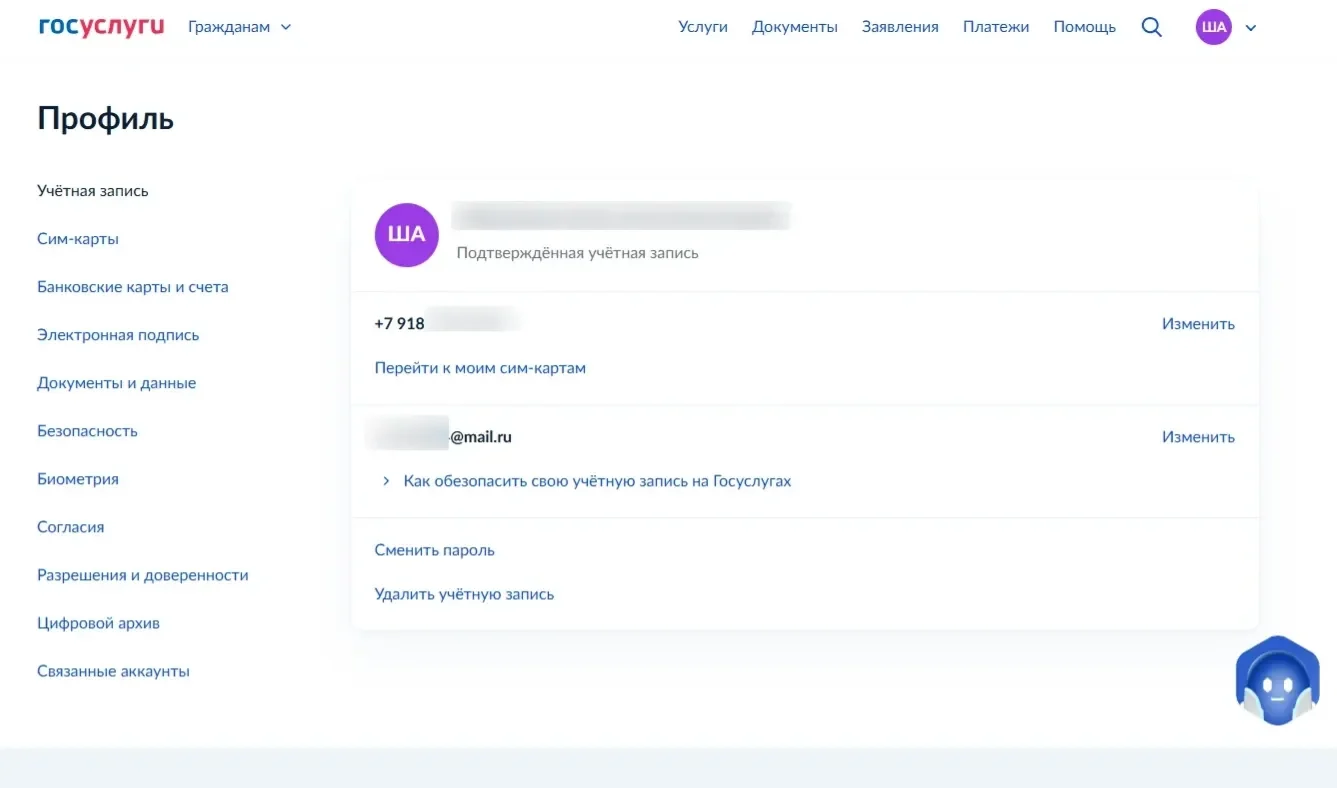Open the Услуги menu
The image size is (1337, 788).
(x=703, y=27)
